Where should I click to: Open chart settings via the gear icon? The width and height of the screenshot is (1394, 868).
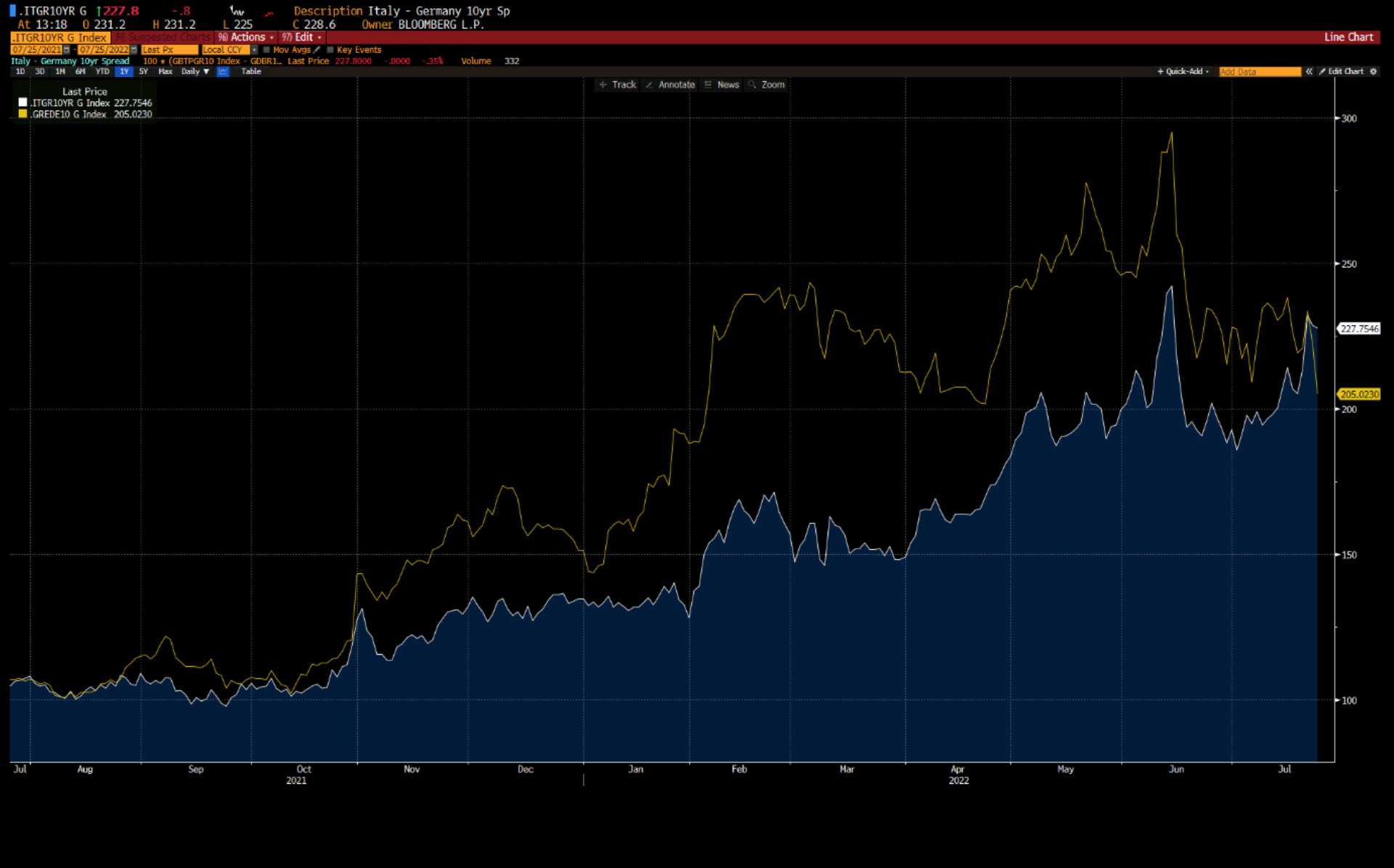click(1373, 72)
